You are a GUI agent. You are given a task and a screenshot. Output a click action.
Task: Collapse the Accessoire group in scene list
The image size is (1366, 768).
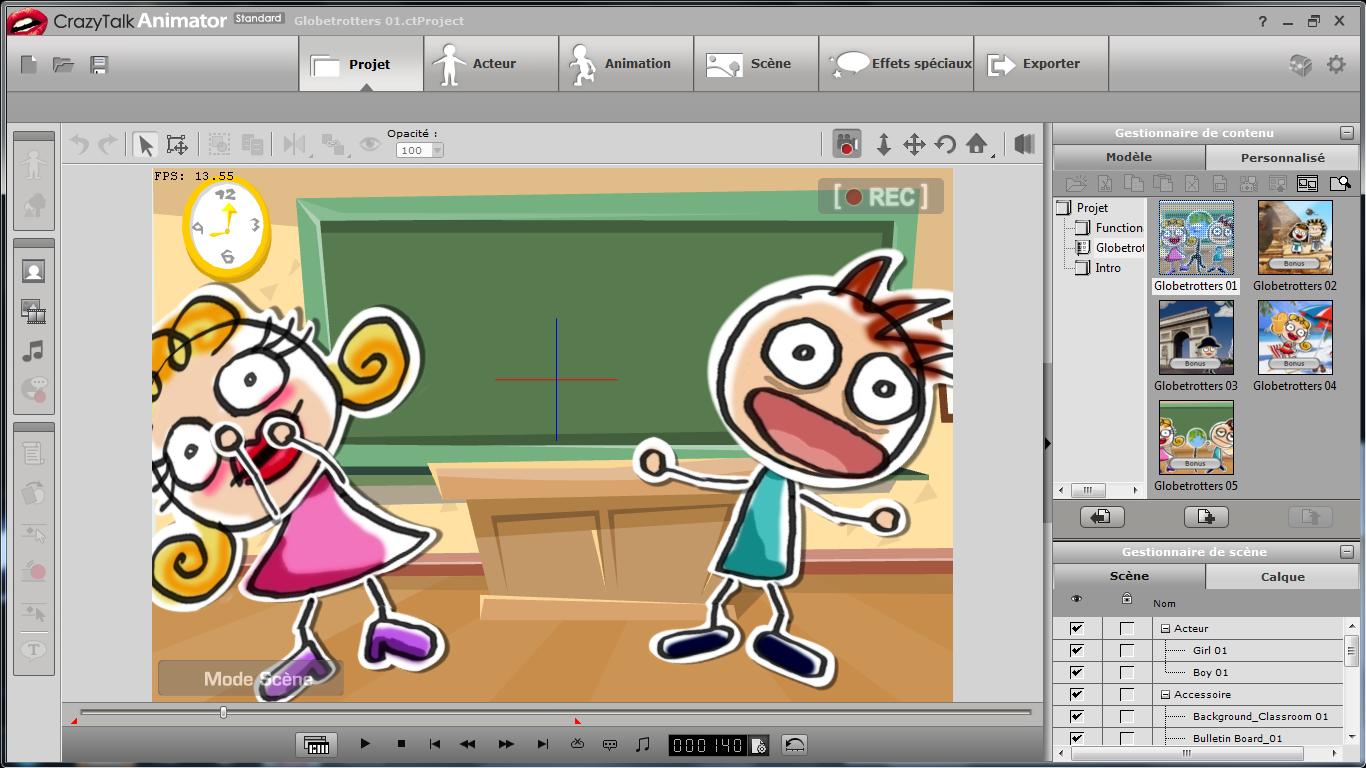pyautogui.click(x=1165, y=695)
